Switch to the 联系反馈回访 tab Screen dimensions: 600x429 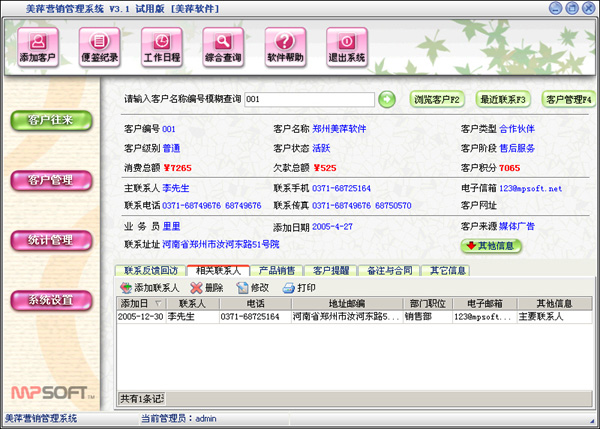click(150, 270)
